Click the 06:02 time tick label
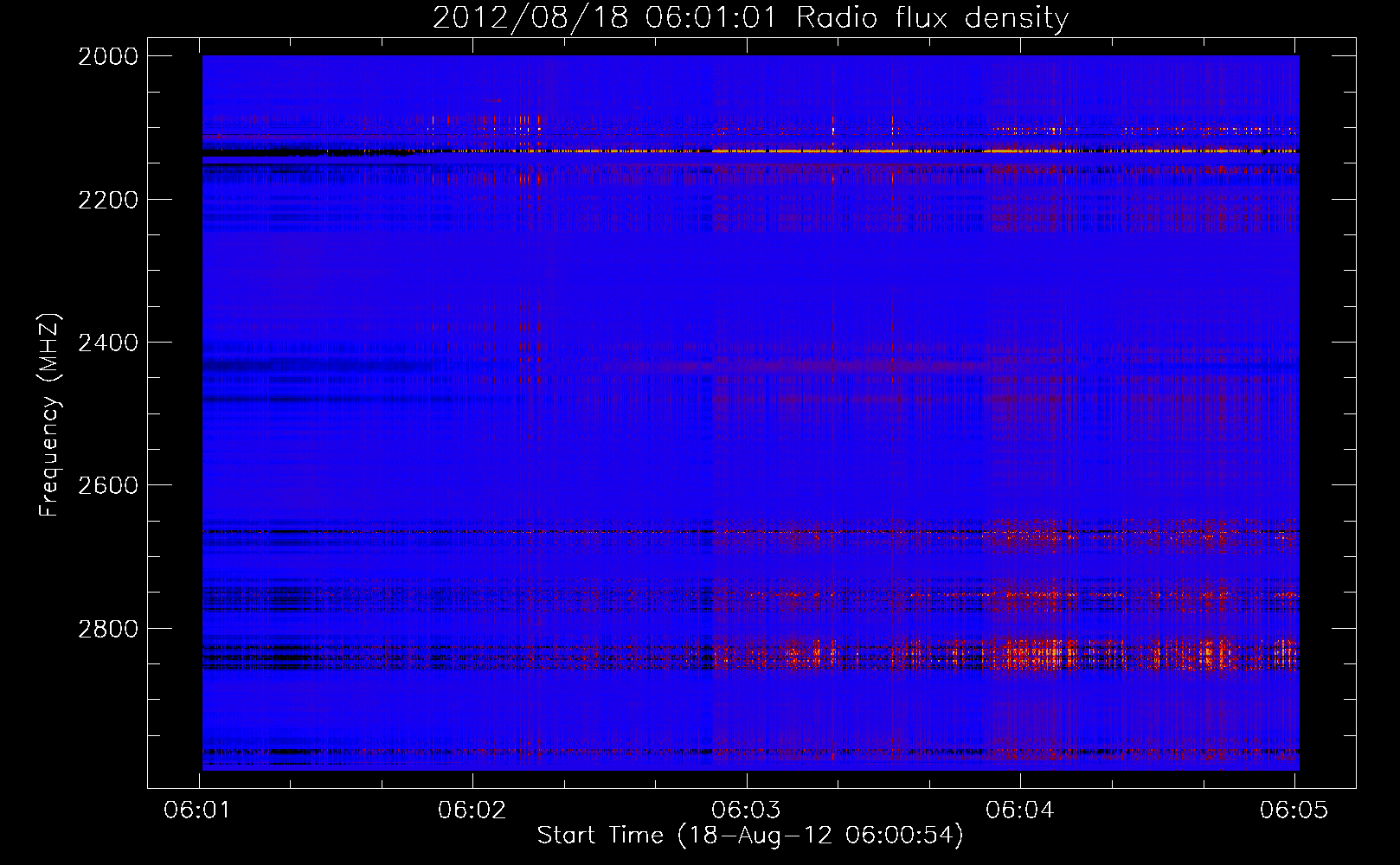This screenshot has height=865, width=1400. (472, 810)
